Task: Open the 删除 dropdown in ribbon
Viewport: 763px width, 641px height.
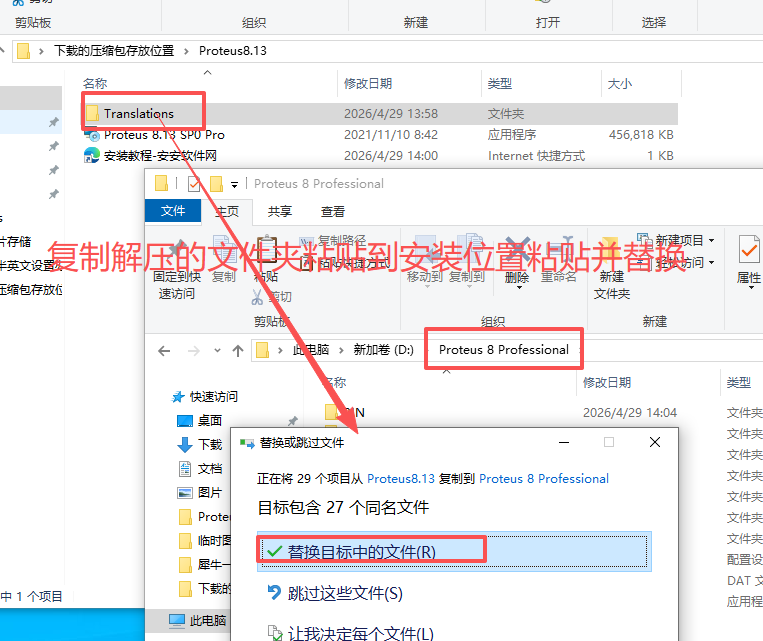Action: (x=519, y=287)
